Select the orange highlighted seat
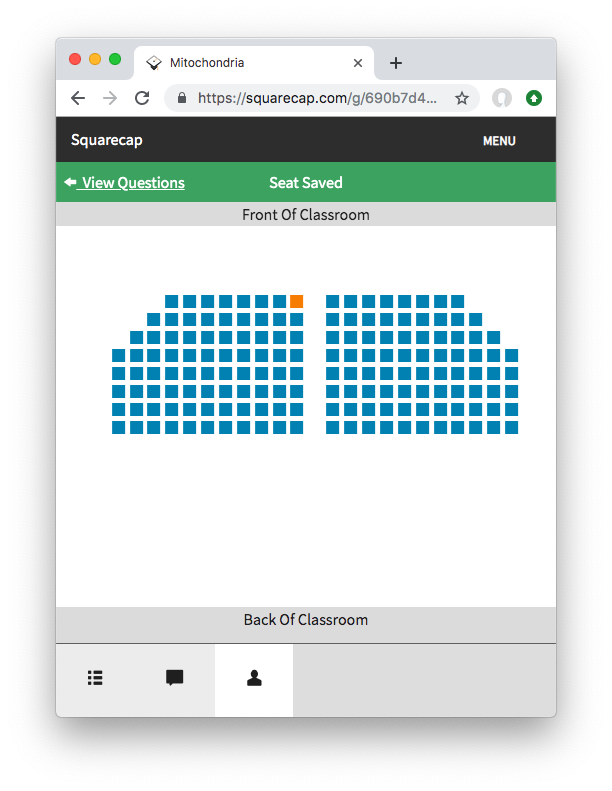 pyautogui.click(x=296, y=301)
